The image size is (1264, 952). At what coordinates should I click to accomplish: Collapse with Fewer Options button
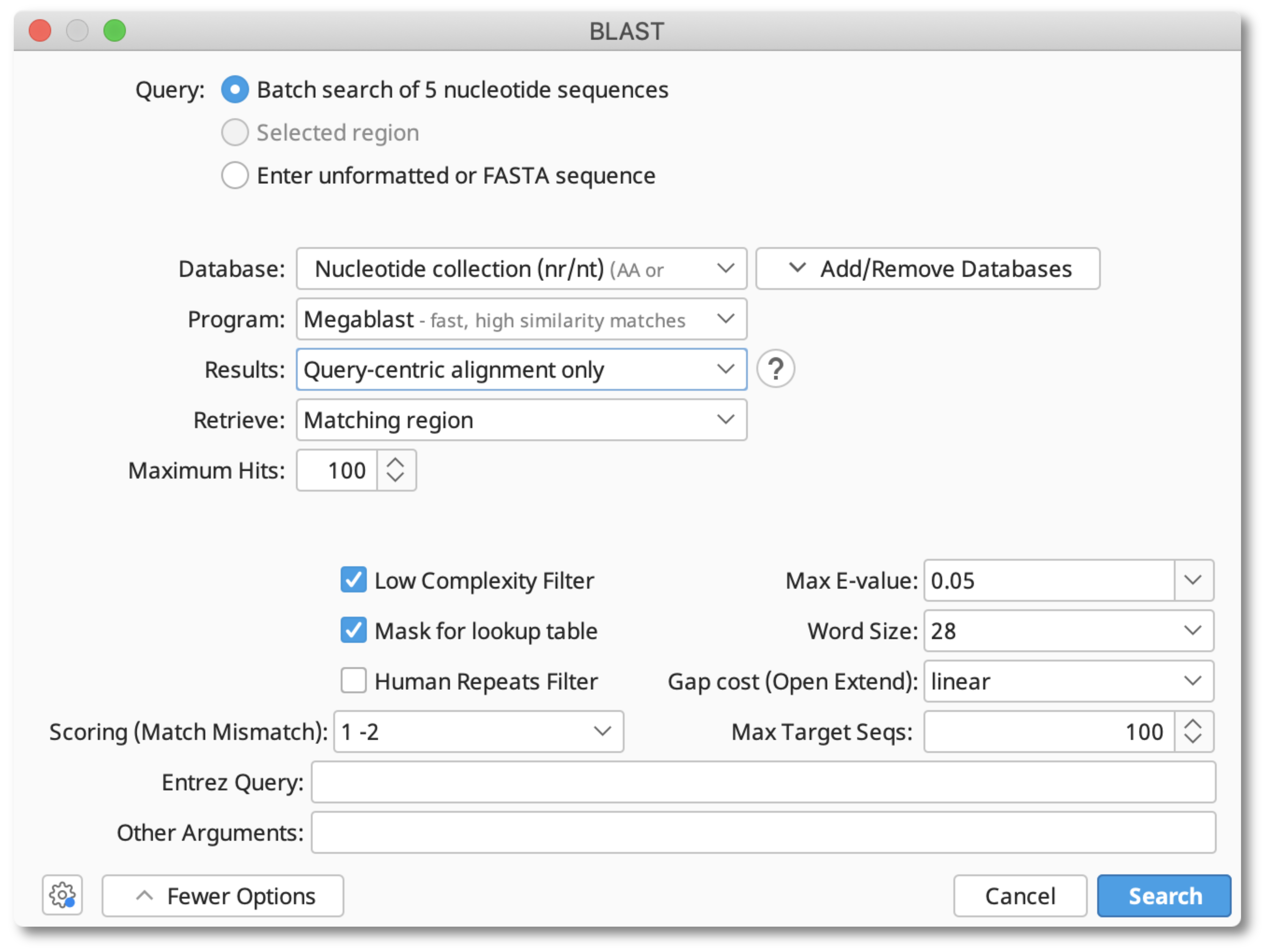click(223, 896)
